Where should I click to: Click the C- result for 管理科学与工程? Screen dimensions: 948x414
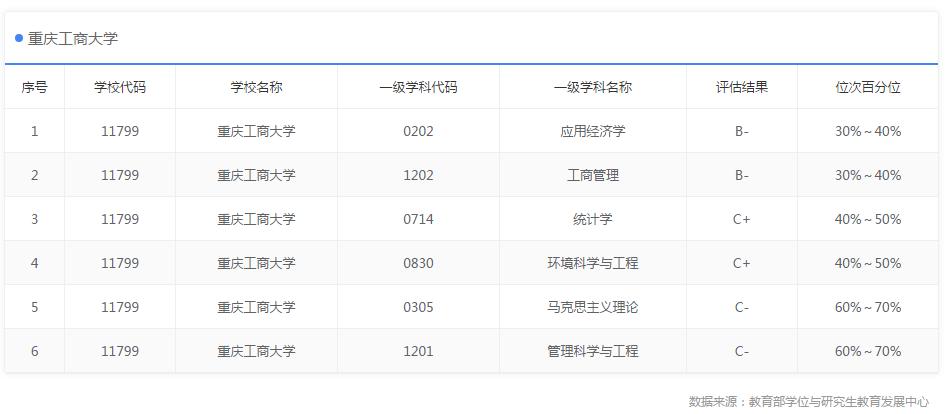click(742, 351)
